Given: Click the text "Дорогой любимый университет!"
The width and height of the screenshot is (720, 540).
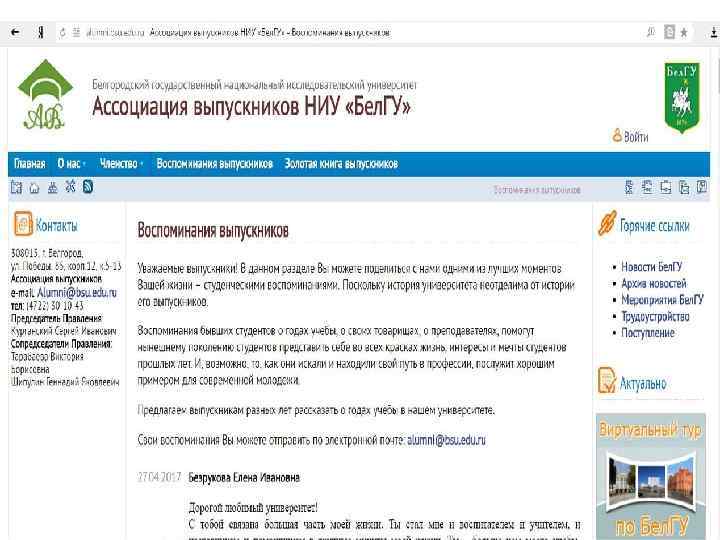Looking at the screenshot, I should click(x=253, y=508).
